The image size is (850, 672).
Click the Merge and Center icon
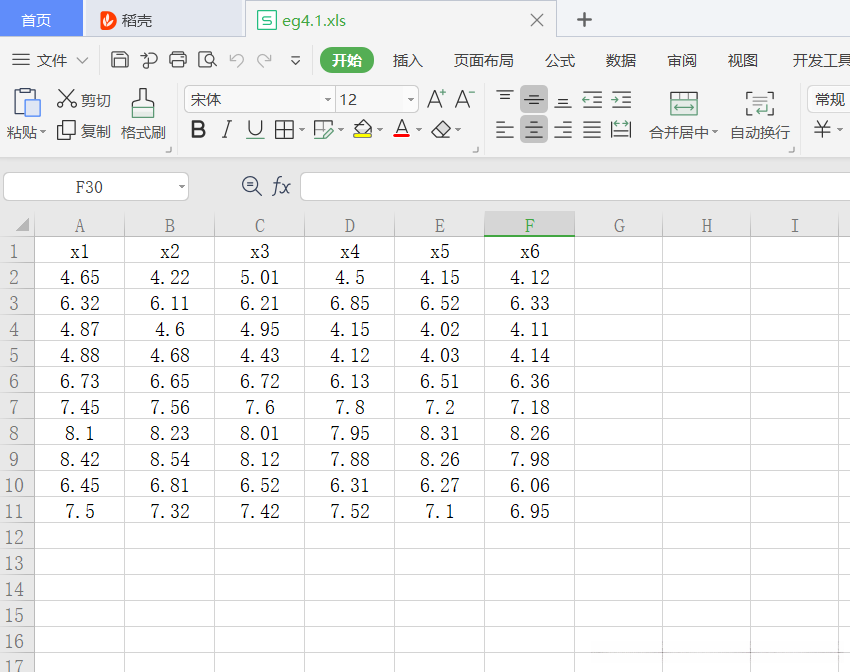coord(684,103)
